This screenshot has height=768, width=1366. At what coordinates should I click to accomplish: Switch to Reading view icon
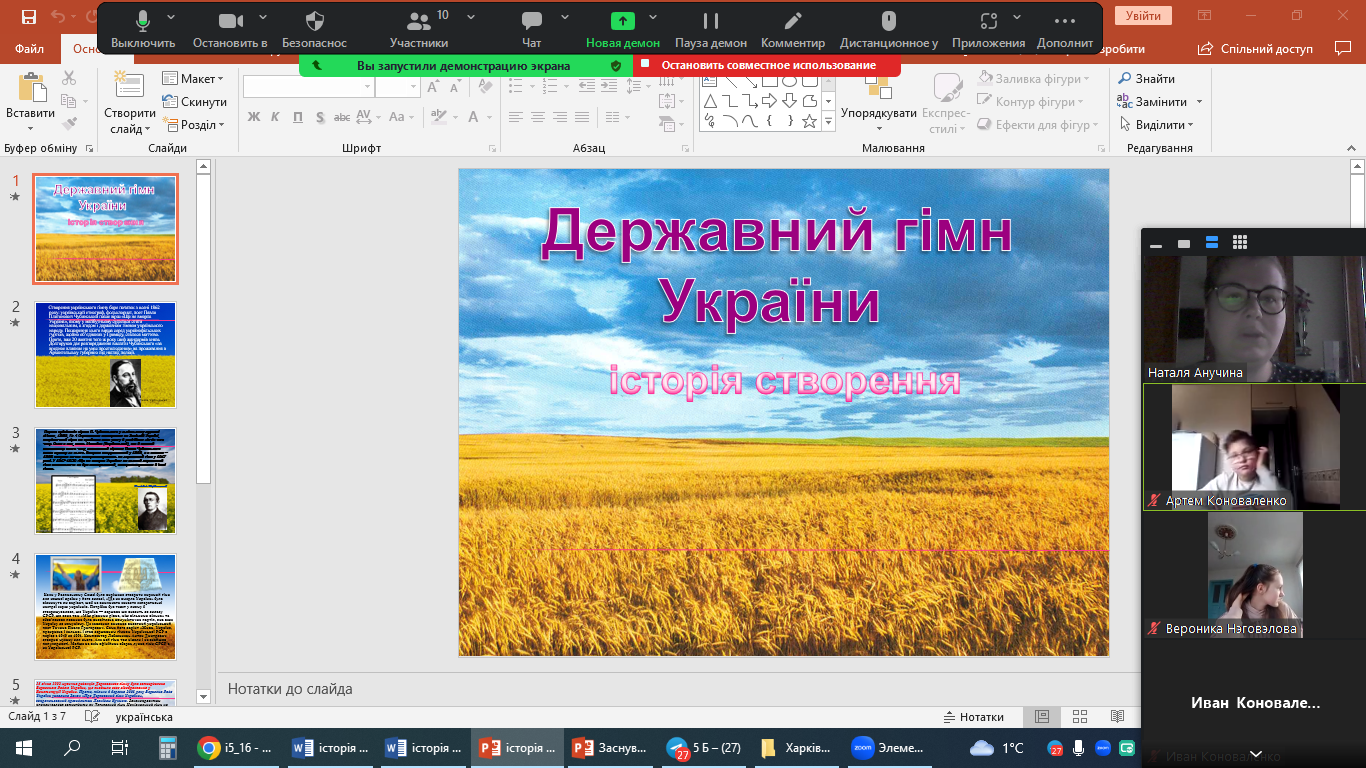pos(1117,717)
